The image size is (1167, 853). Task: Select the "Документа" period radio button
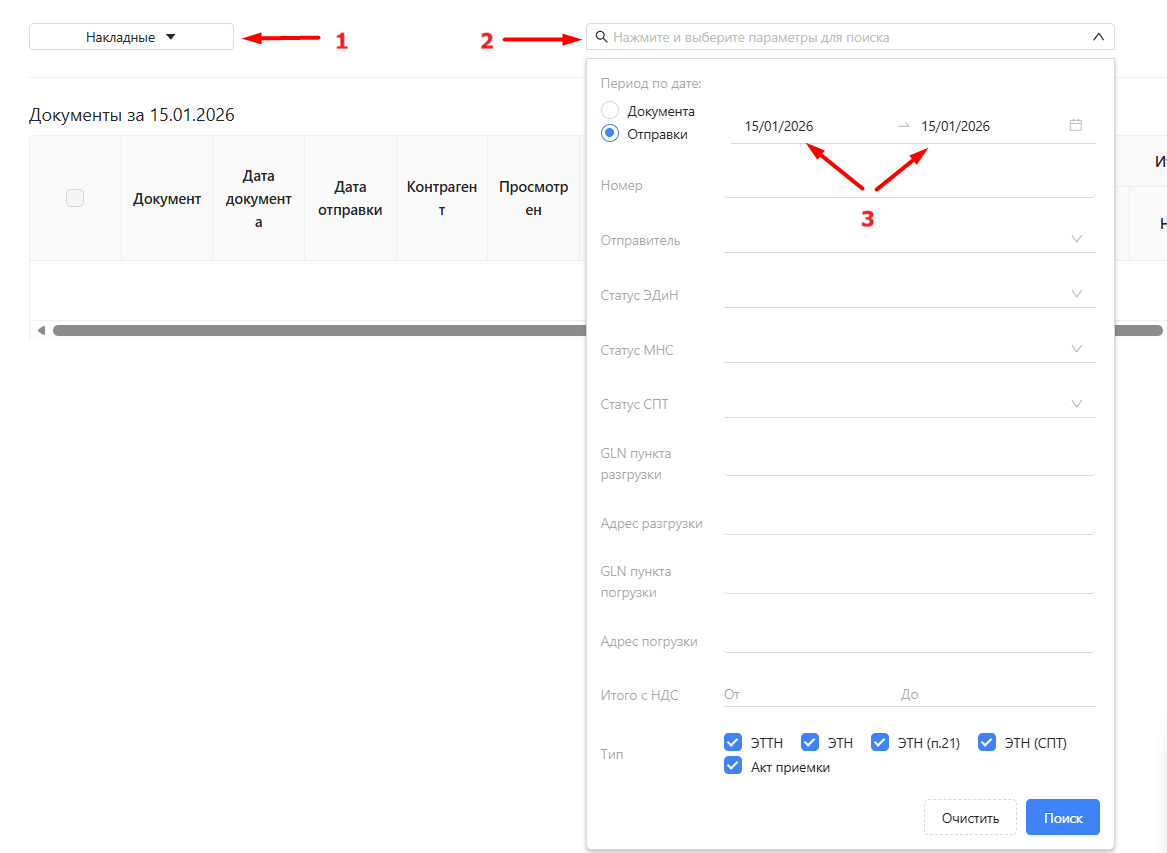pos(610,111)
